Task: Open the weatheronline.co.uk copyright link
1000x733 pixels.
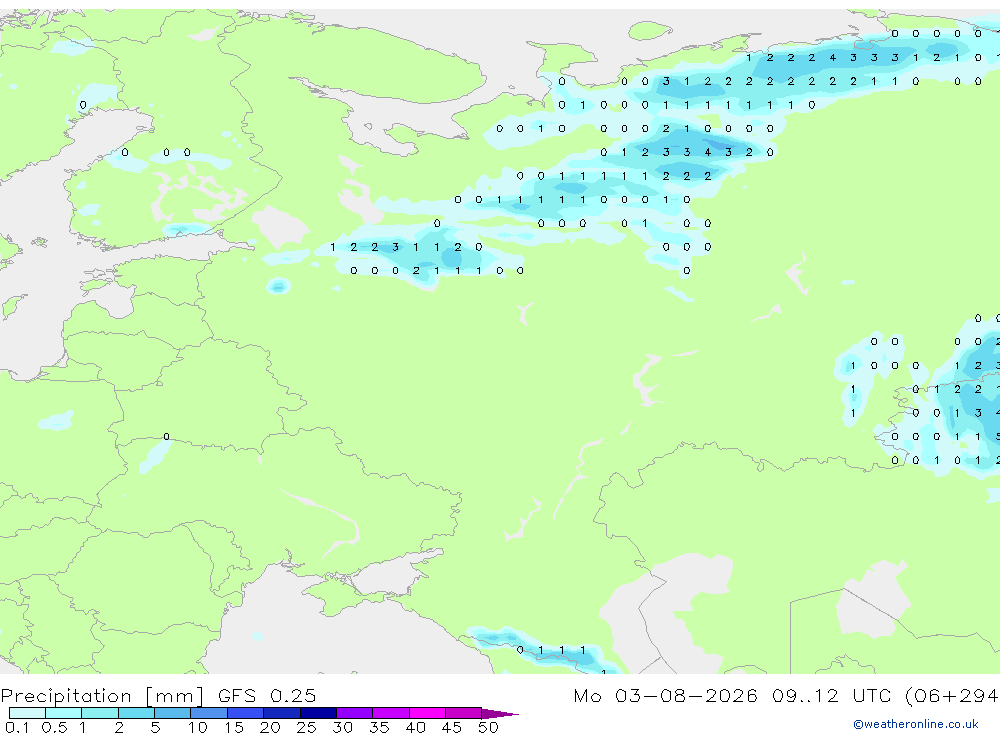Action: pyautogui.click(x=916, y=724)
